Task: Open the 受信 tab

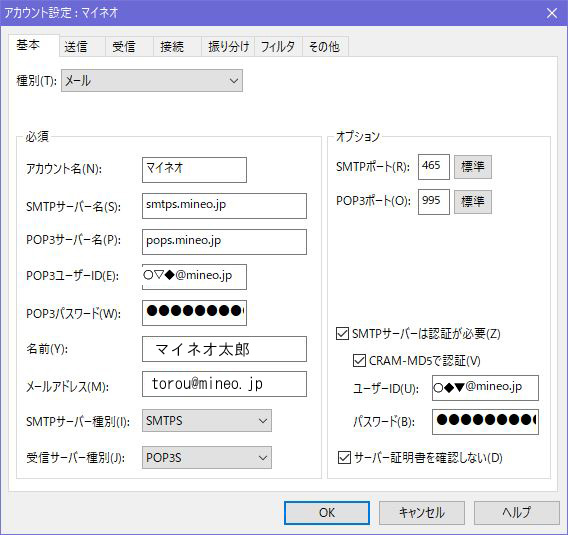Action: (x=129, y=46)
